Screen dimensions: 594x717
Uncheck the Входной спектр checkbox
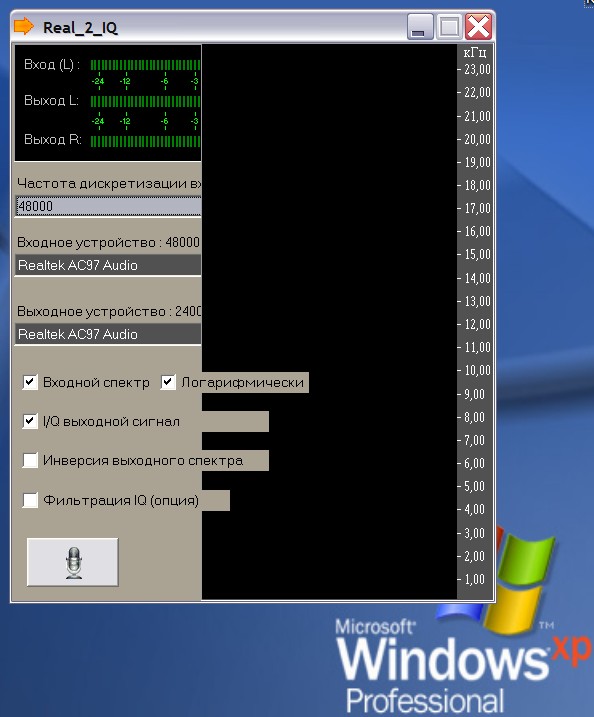click(30, 382)
